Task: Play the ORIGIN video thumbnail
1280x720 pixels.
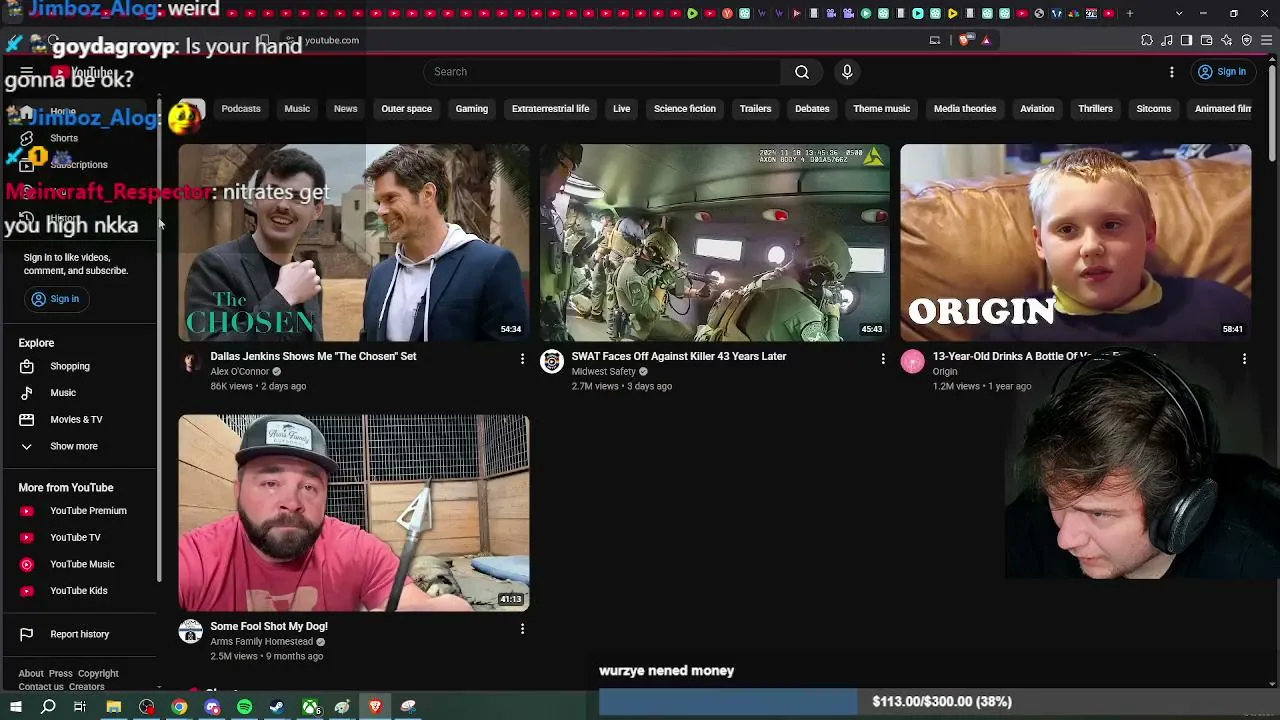Action: click(1076, 243)
